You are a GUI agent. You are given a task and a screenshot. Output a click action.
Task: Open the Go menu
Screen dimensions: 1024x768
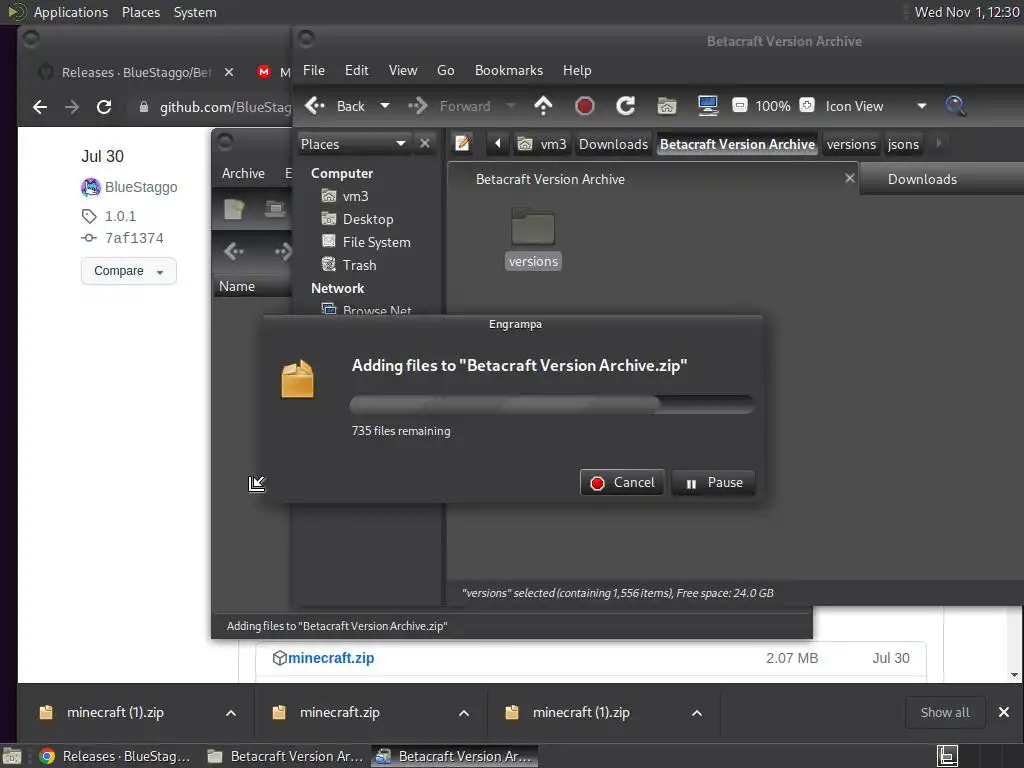click(x=445, y=70)
